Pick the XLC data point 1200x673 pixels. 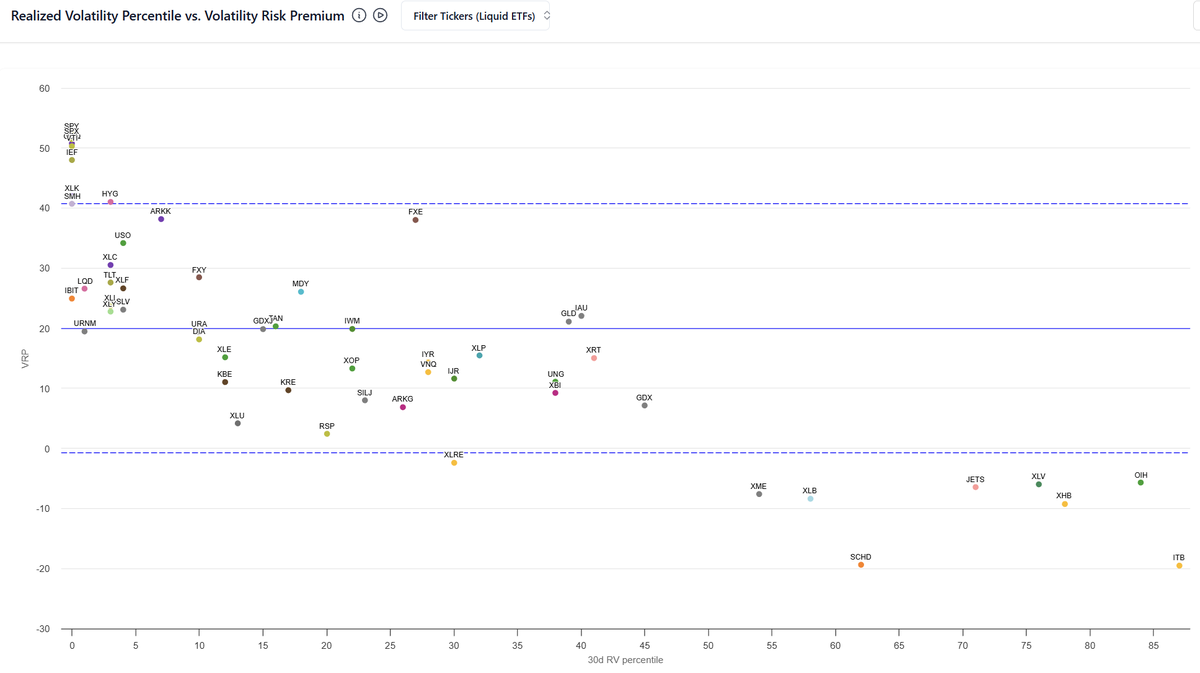[x=110, y=265]
